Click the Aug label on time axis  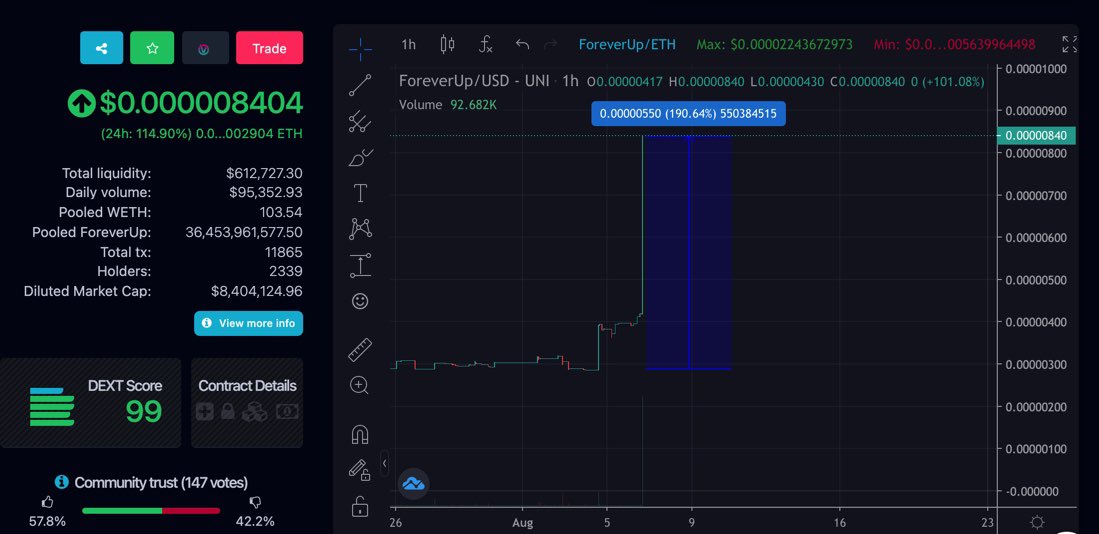[x=522, y=522]
